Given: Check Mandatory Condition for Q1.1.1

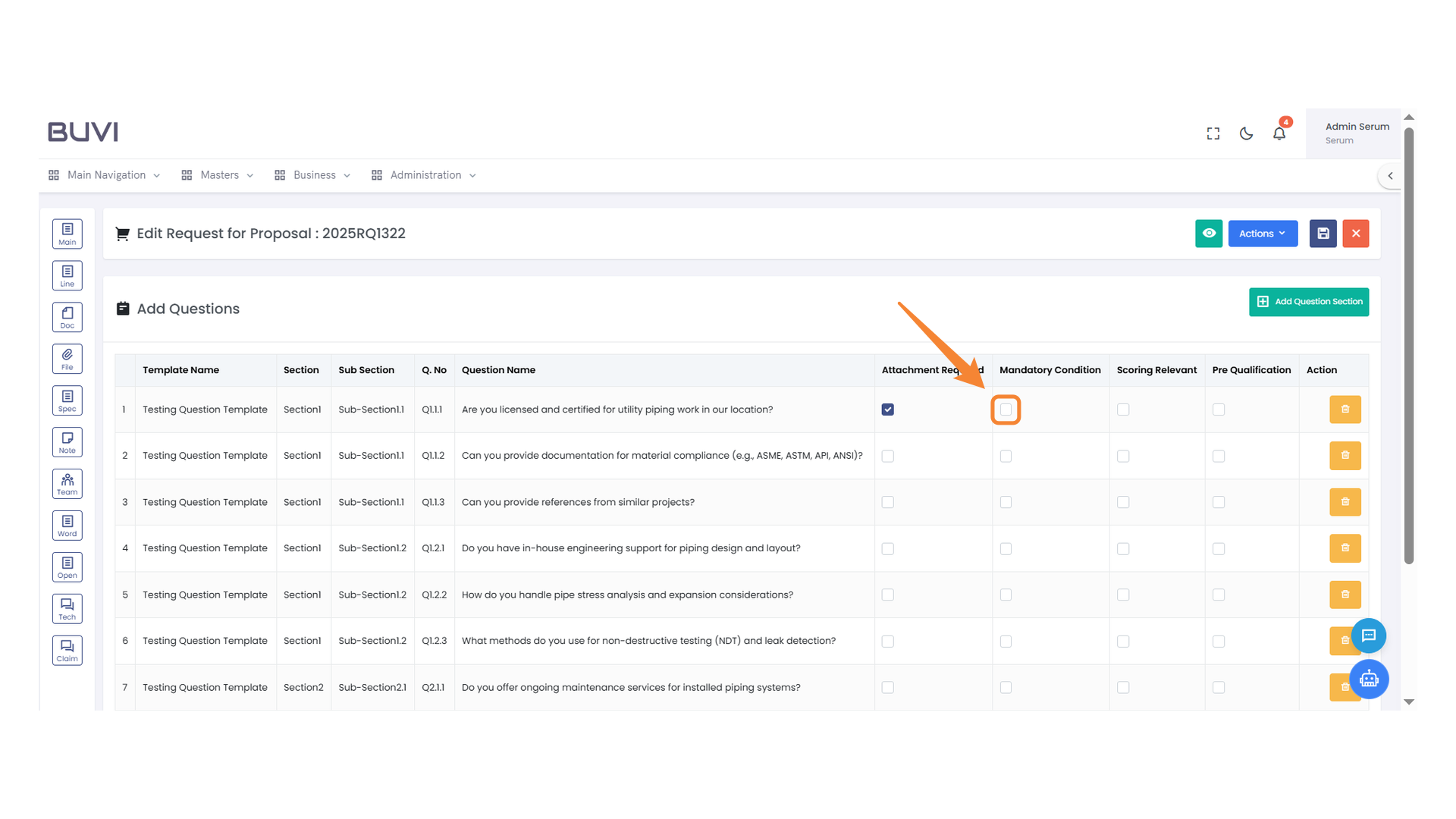Looking at the screenshot, I should pyautogui.click(x=1006, y=409).
